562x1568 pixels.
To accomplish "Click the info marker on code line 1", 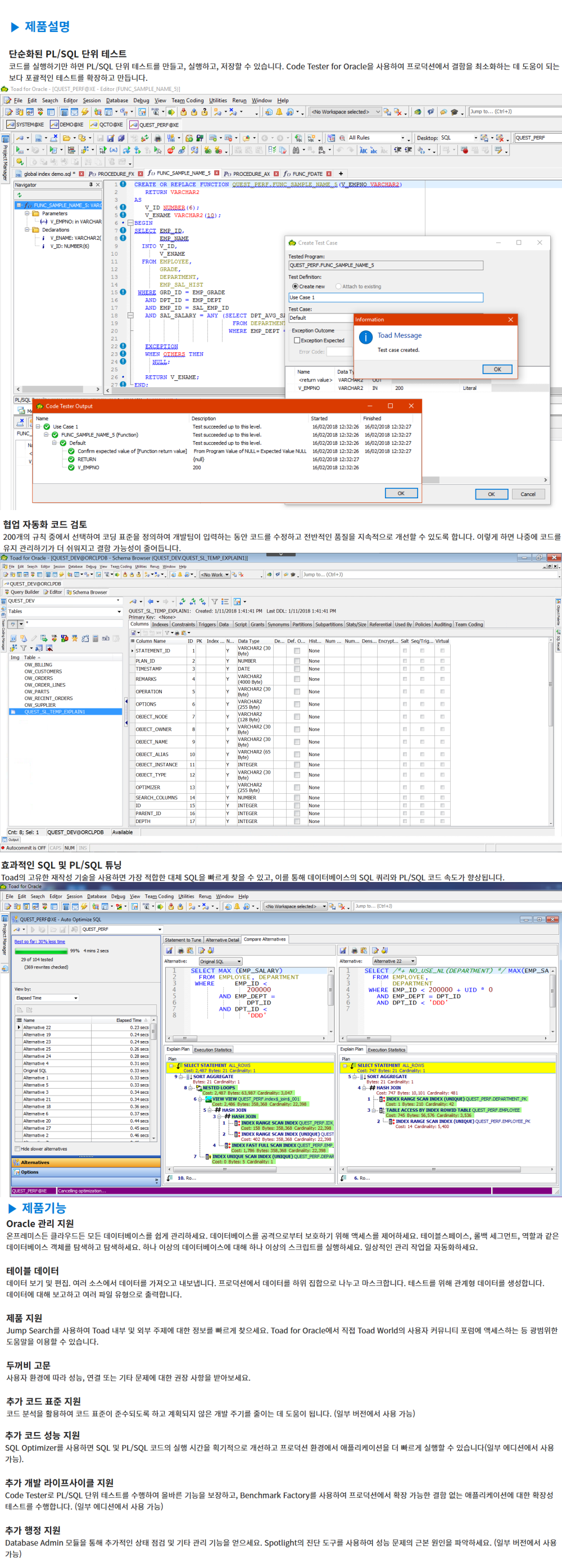I will 123,184.
